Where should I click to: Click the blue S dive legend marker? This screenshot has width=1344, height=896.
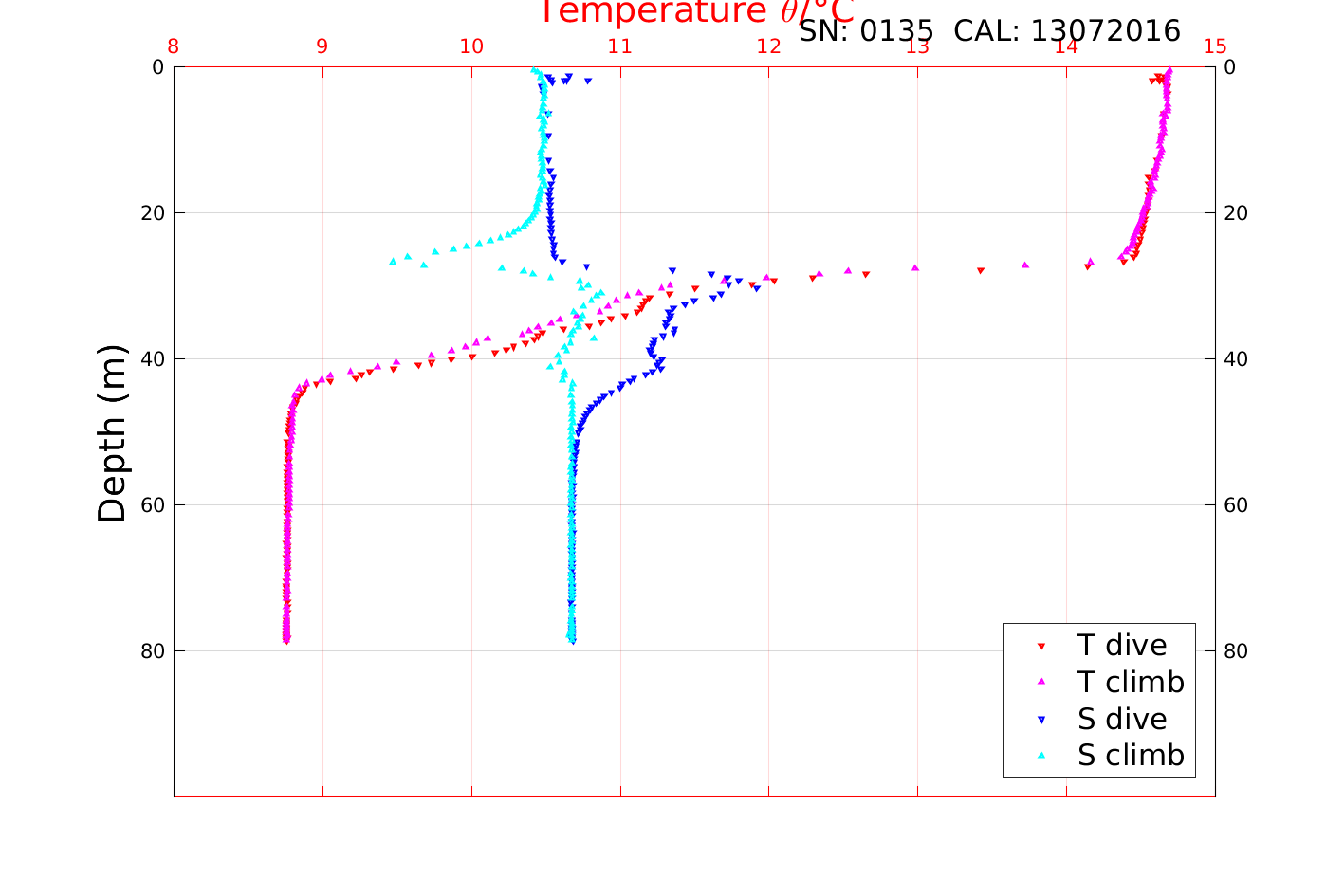(1040, 720)
